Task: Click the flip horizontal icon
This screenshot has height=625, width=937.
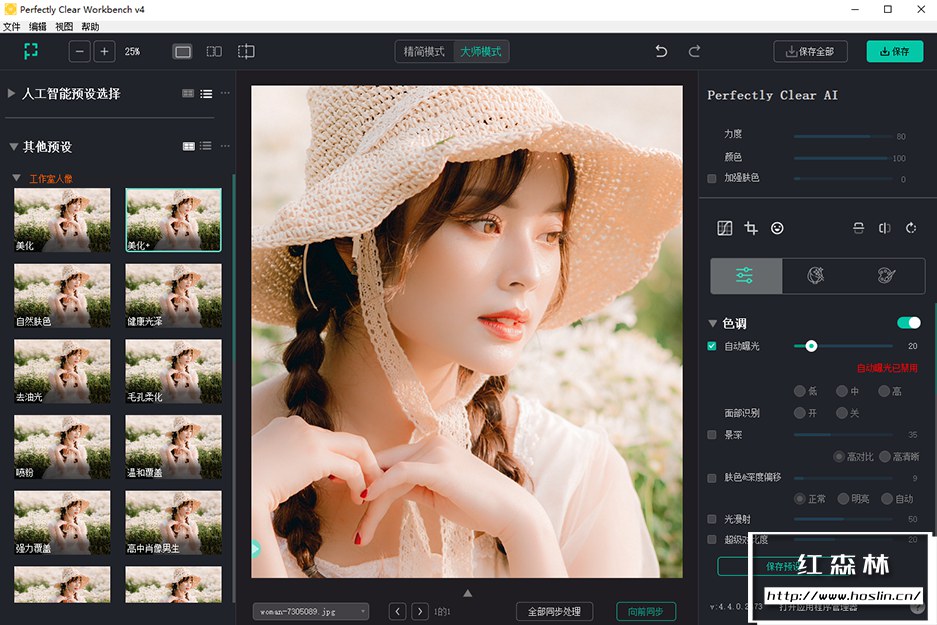Action: pos(884,228)
